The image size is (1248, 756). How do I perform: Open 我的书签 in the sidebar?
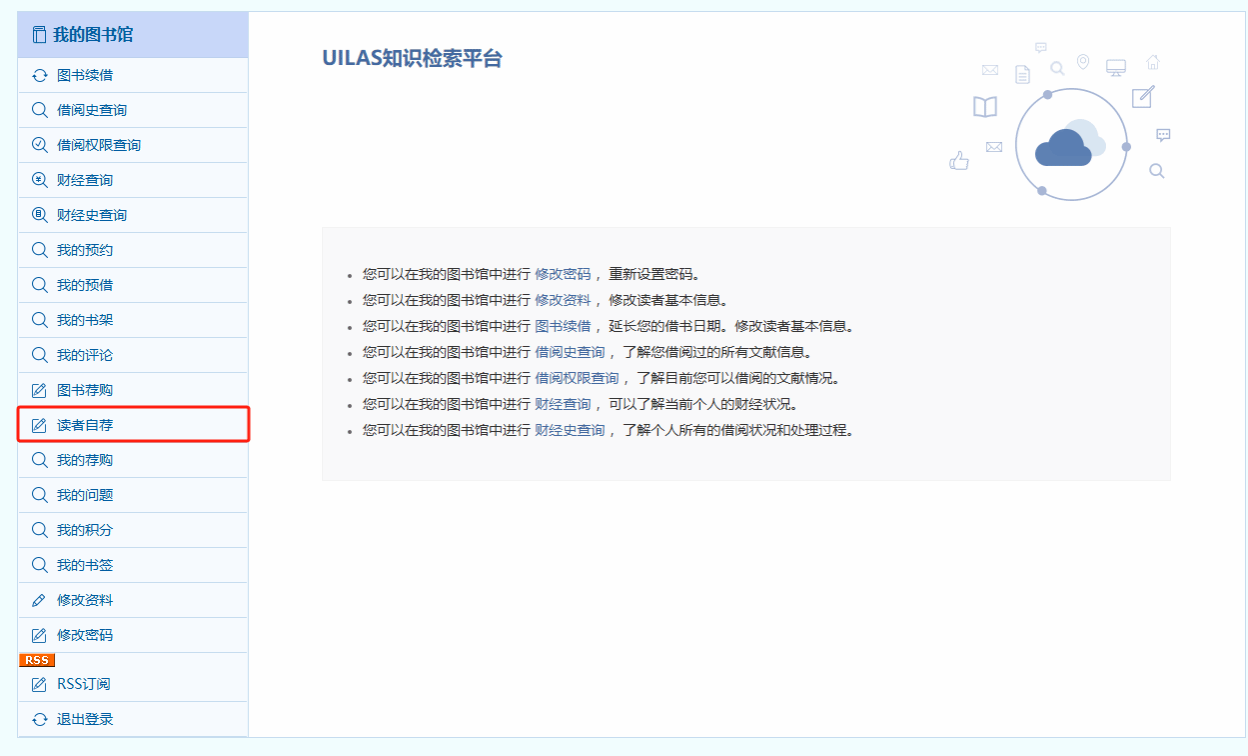tap(133, 565)
